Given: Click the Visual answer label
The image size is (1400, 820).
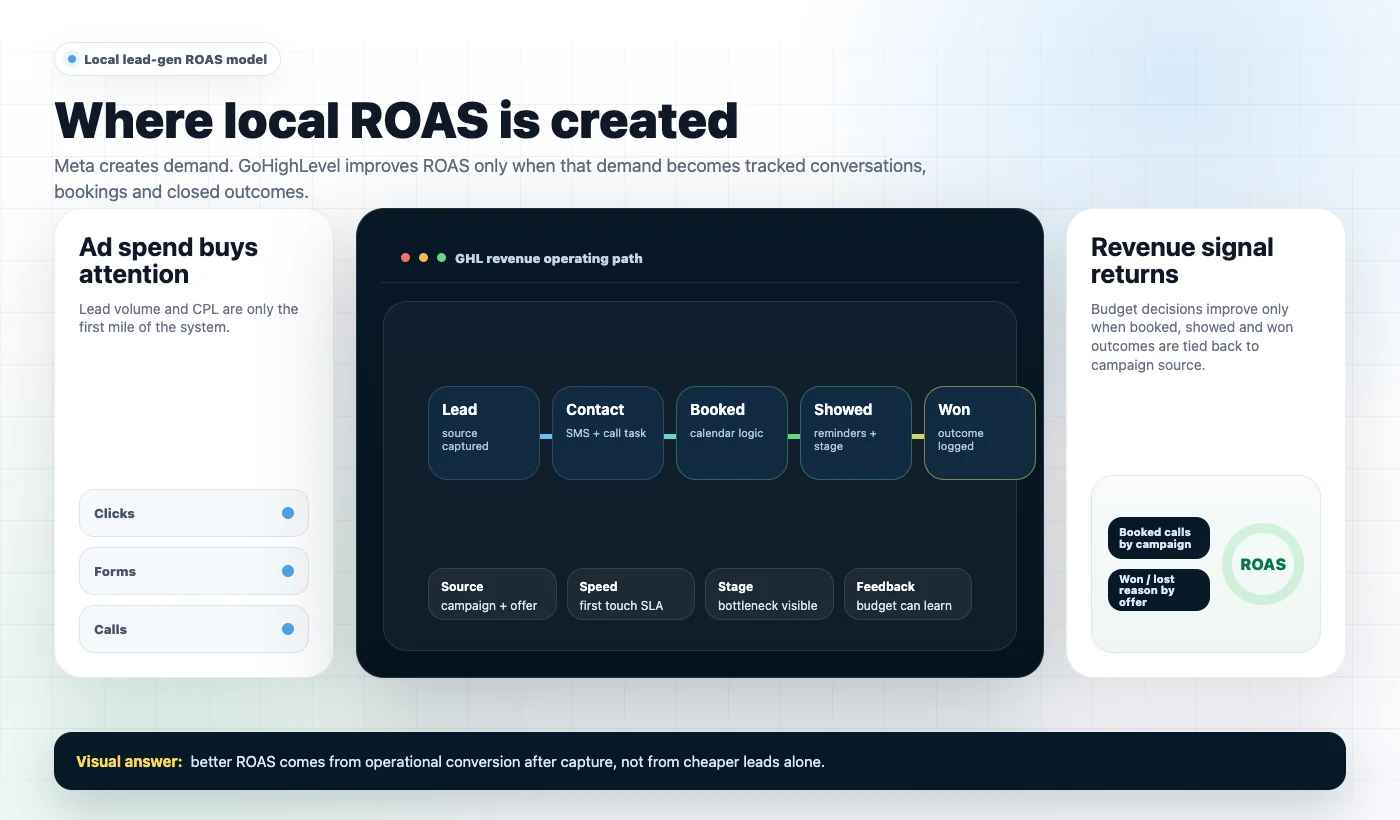Looking at the screenshot, I should (x=129, y=762).
